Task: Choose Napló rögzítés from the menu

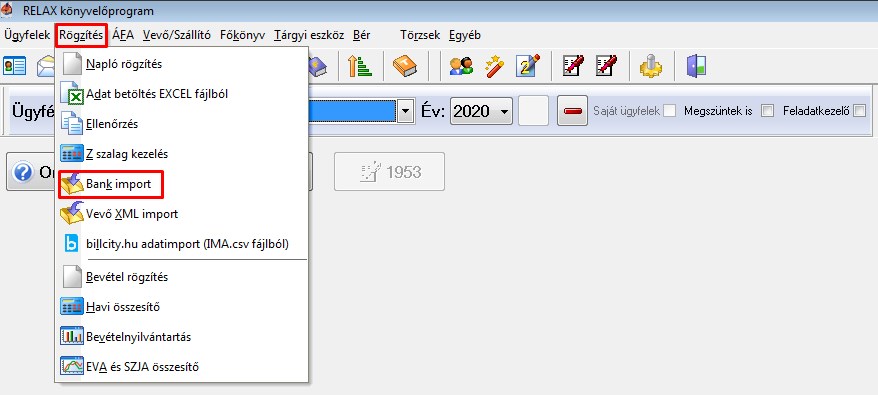Action: click(x=181, y=64)
